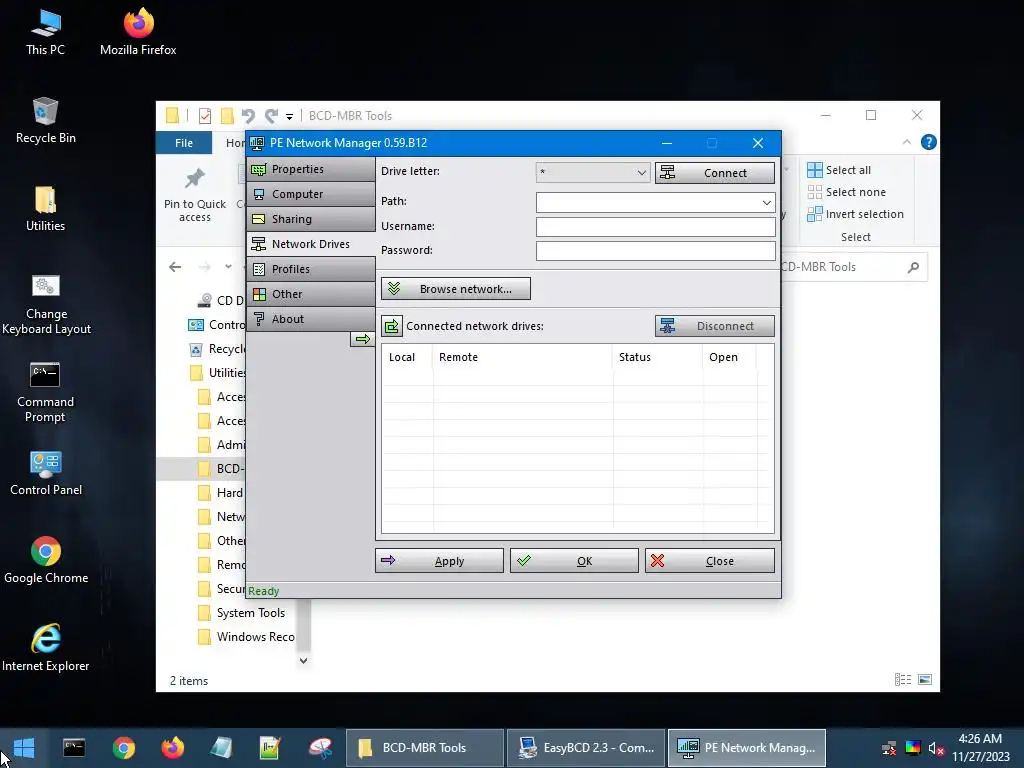The height and width of the screenshot is (768, 1024).
Task: Click the Username input field
Action: 655,227
